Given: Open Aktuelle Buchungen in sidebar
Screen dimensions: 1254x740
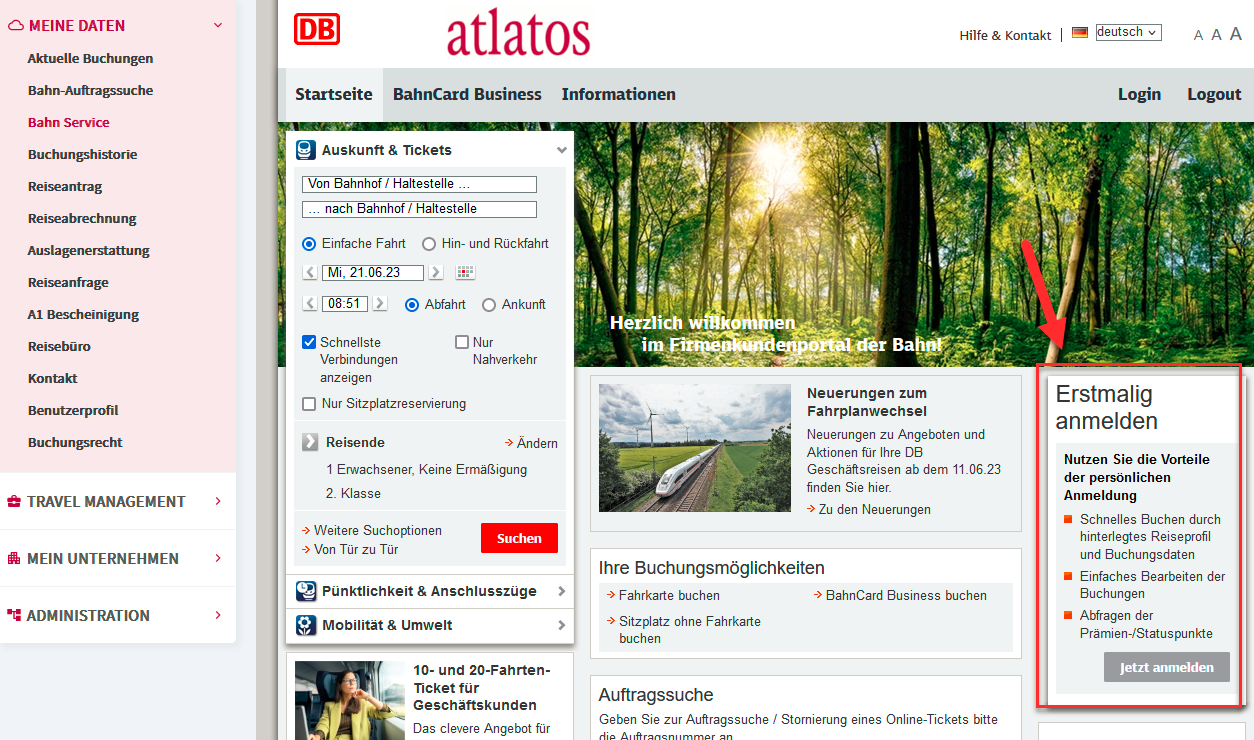Looking at the screenshot, I should (x=91, y=58).
